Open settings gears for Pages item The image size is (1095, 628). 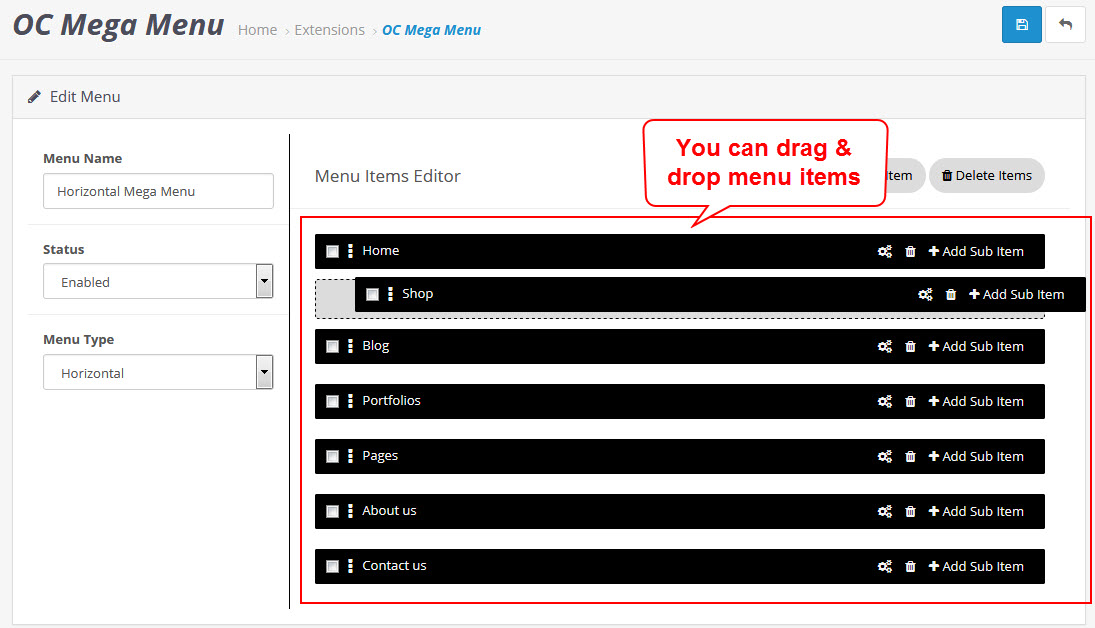coord(885,457)
